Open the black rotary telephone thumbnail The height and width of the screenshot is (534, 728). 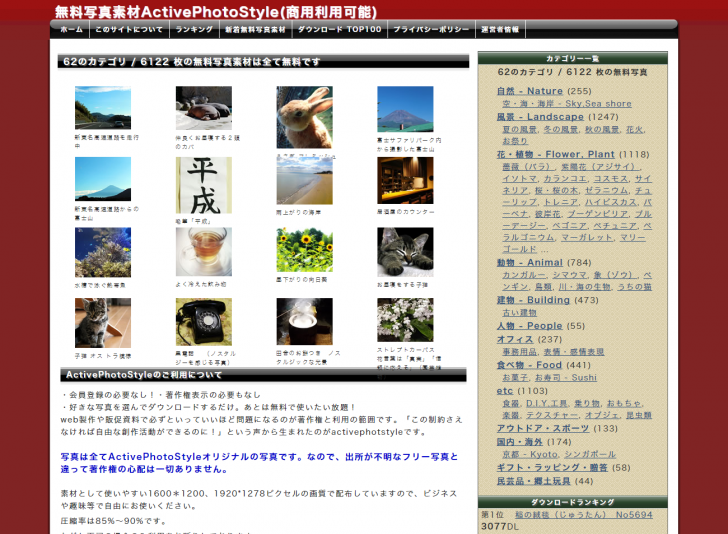(x=203, y=322)
